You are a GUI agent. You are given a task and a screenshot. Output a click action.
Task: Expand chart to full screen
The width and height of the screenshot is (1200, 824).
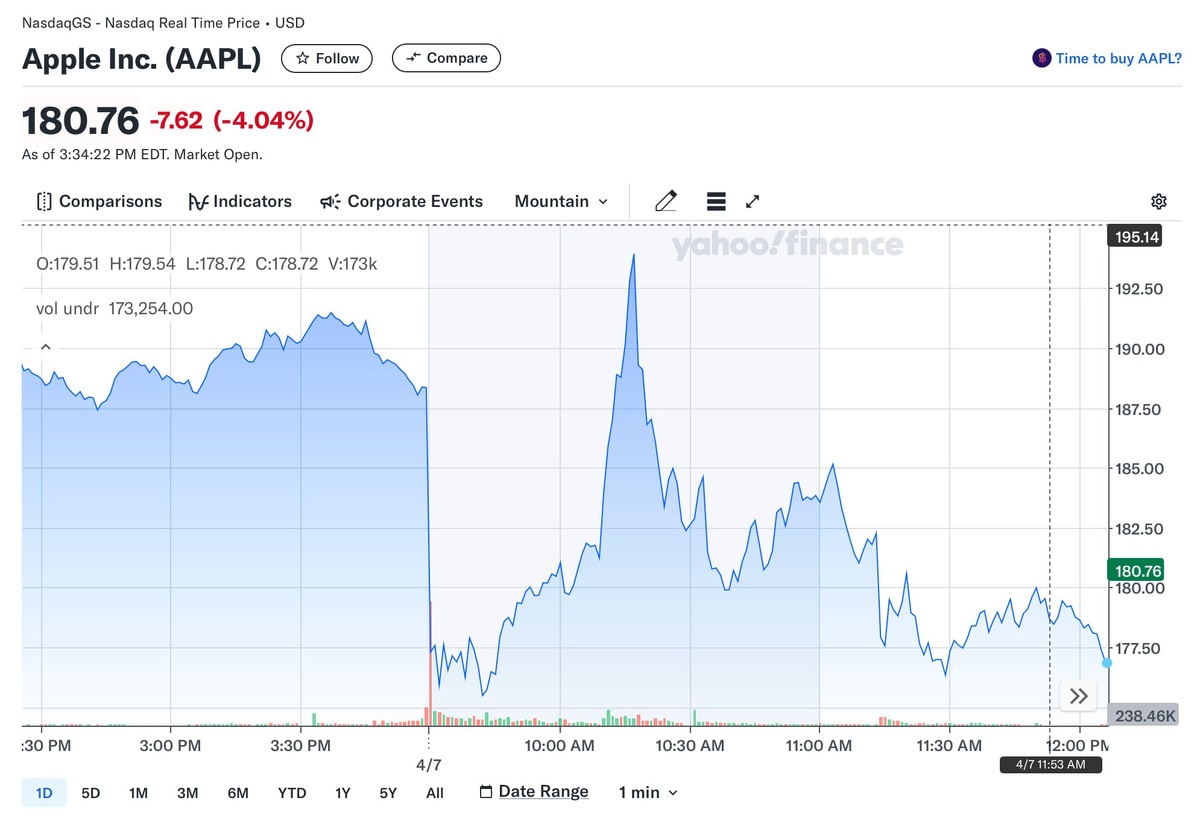pyautogui.click(x=753, y=201)
